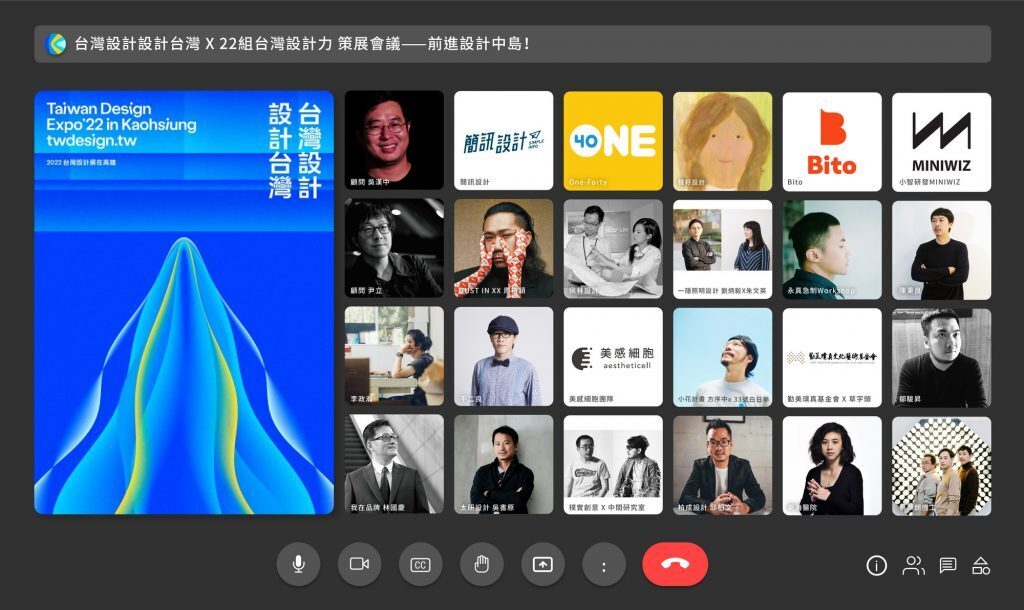
Task: Click the One-Forty name label
Action: 588,182
